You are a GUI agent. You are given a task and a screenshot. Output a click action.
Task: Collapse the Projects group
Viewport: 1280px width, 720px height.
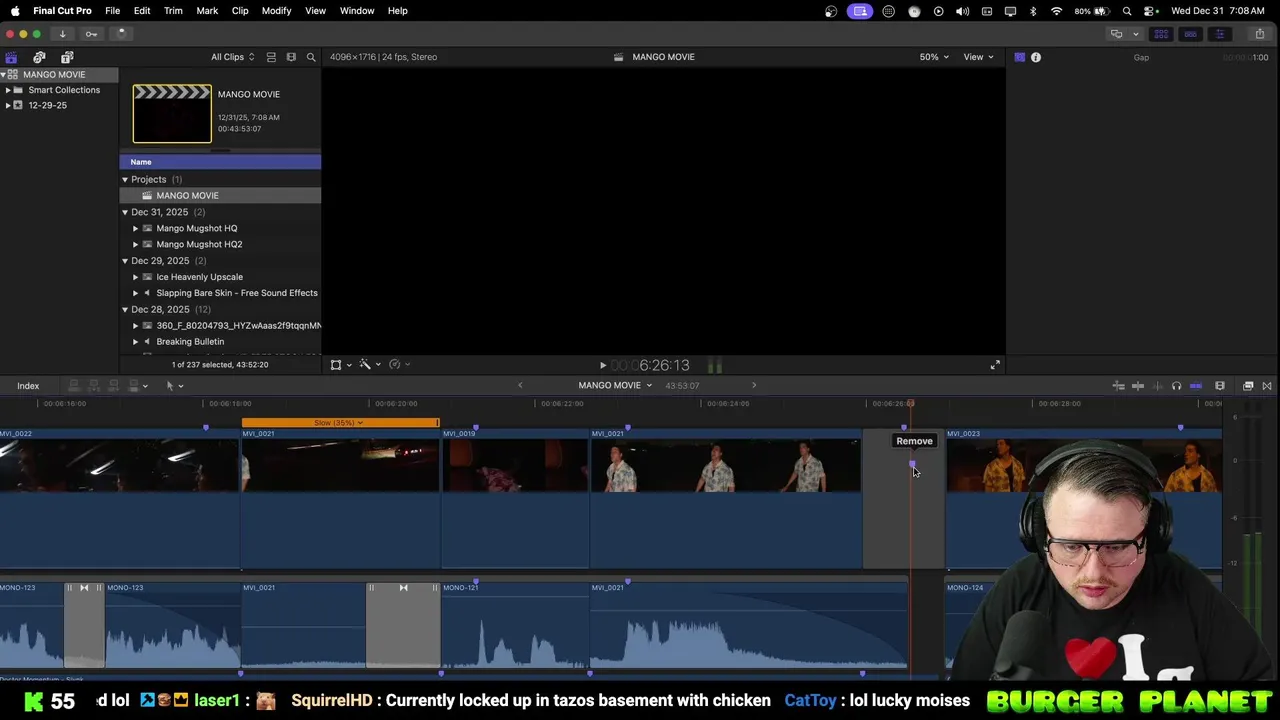click(125, 180)
